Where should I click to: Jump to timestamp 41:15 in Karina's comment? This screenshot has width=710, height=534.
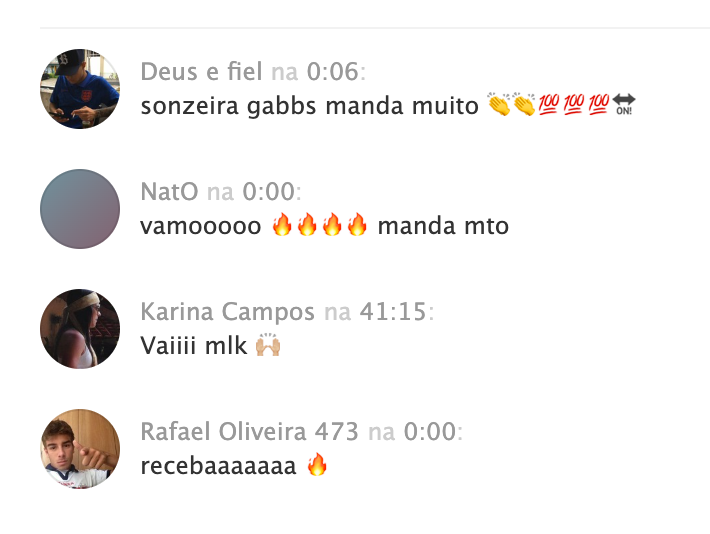tap(393, 312)
